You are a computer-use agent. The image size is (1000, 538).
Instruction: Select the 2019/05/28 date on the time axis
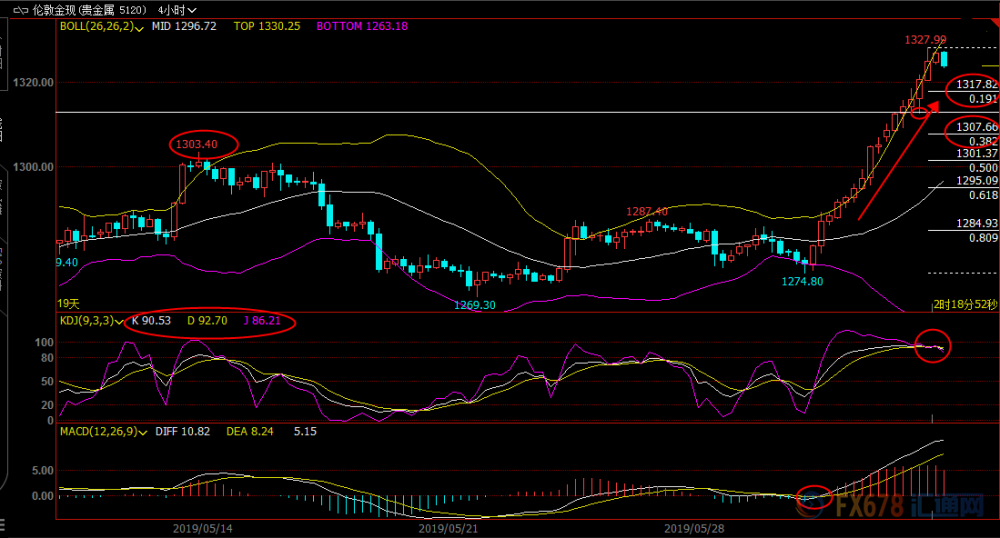tap(694, 528)
